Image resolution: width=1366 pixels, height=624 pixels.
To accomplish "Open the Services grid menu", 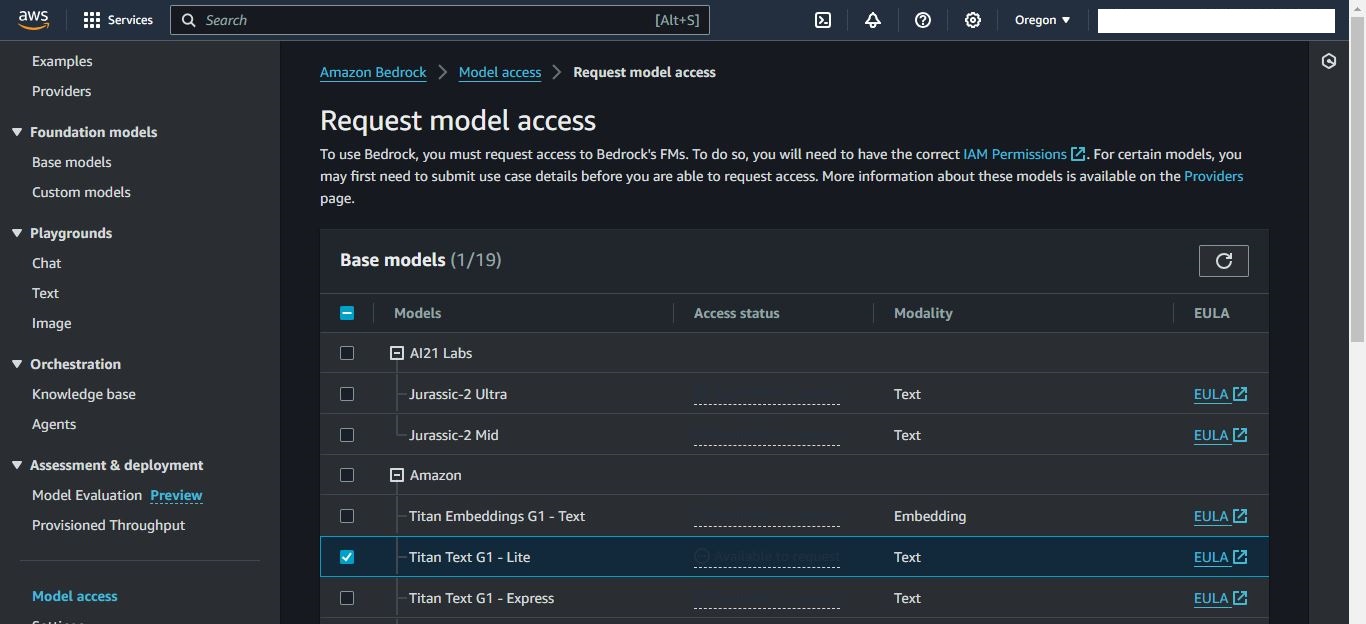I will tap(118, 20).
